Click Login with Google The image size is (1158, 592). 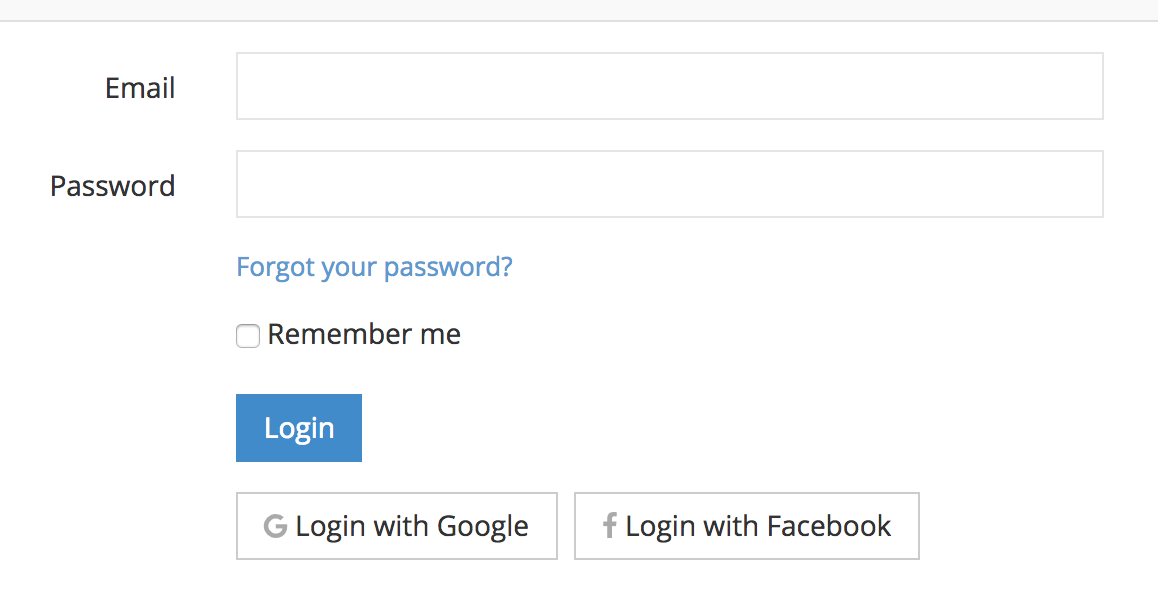[397, 525]
